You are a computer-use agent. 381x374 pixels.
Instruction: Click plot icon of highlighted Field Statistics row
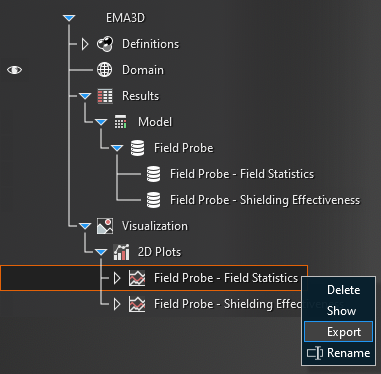tap(137, 278)
